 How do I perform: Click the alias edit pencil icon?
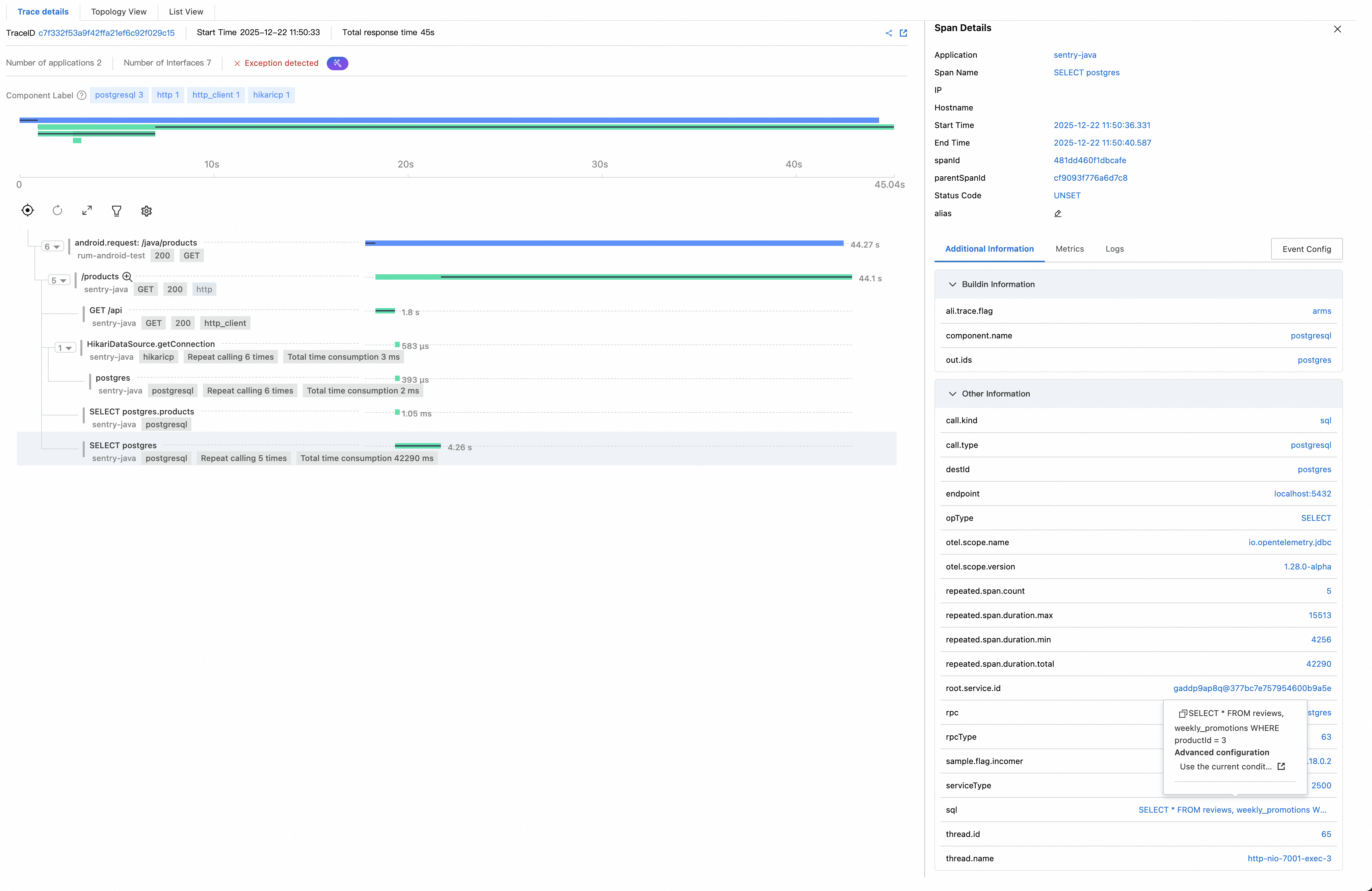[1057, 213]
